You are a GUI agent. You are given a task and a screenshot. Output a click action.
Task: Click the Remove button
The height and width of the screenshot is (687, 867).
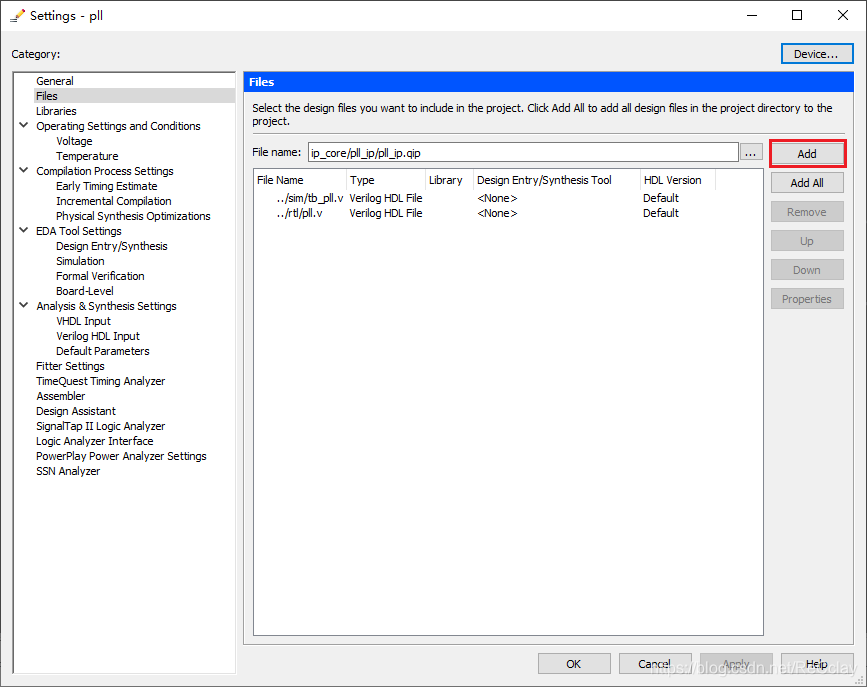[807, 212]
